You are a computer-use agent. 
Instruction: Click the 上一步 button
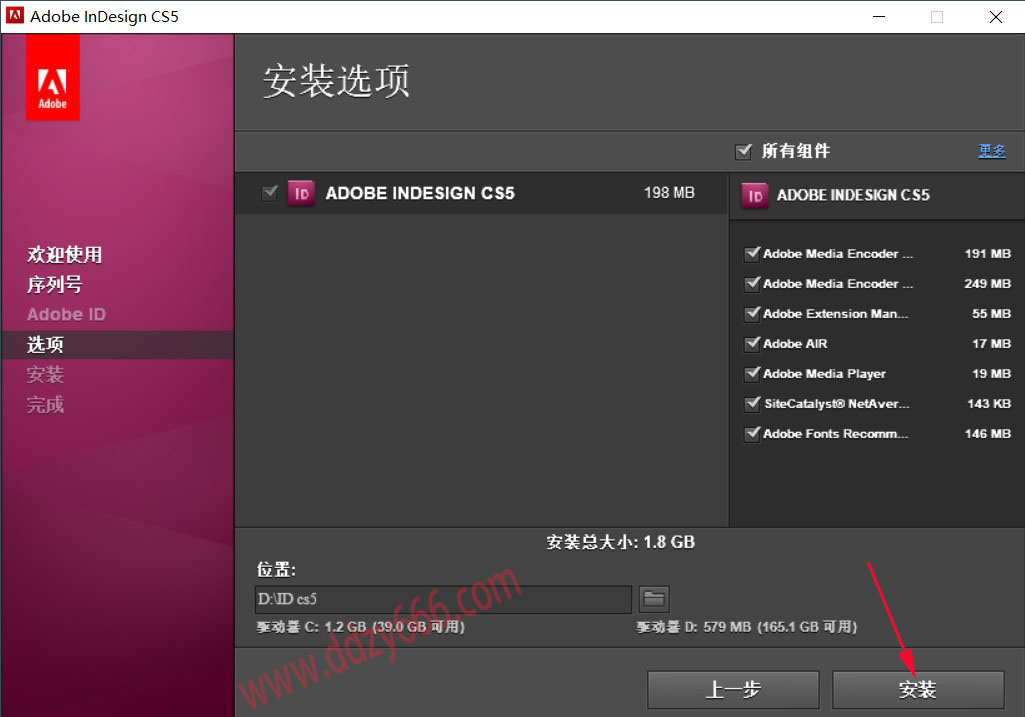[x=733, y=690]
